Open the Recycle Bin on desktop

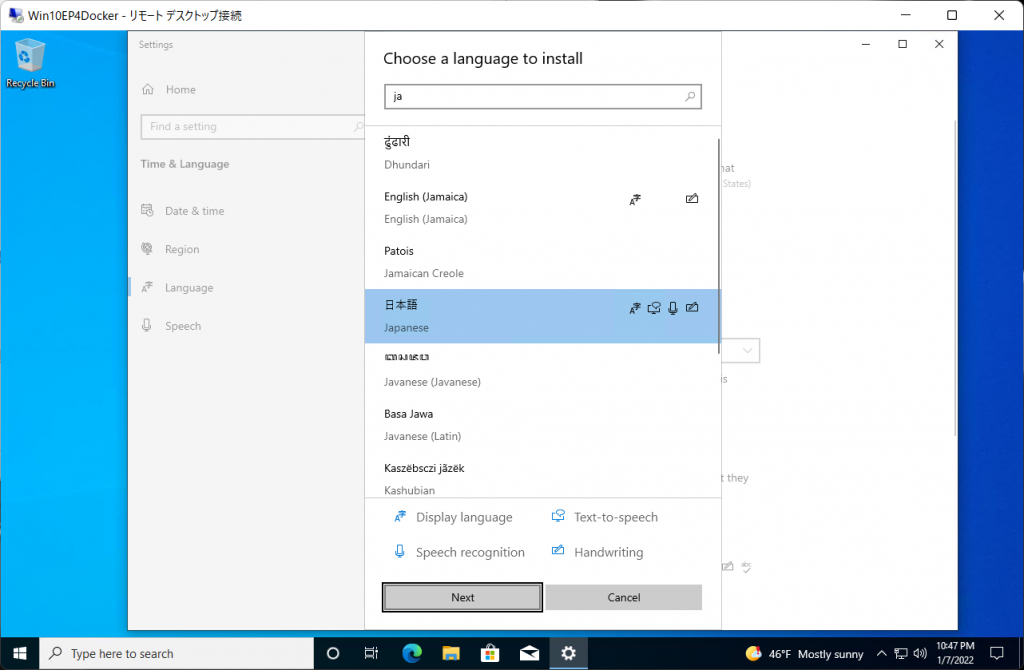click(x=30, y=63)
